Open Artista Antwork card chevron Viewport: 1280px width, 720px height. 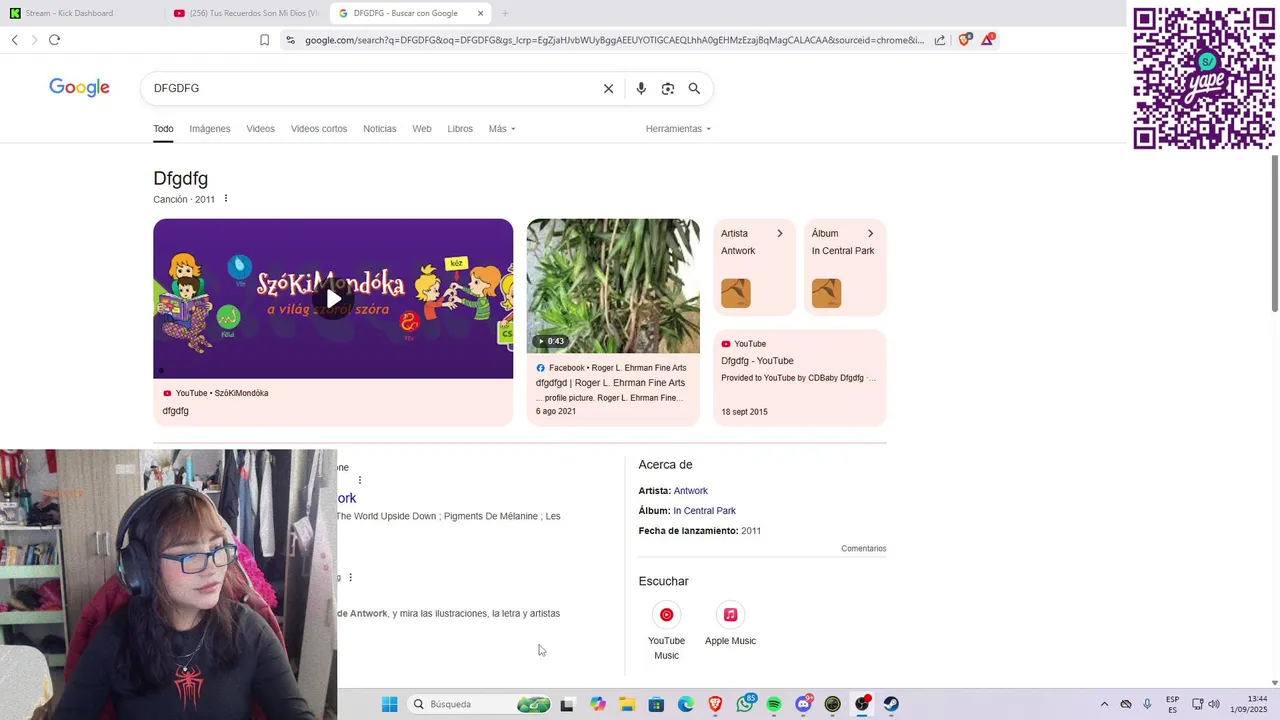[780, 233]
